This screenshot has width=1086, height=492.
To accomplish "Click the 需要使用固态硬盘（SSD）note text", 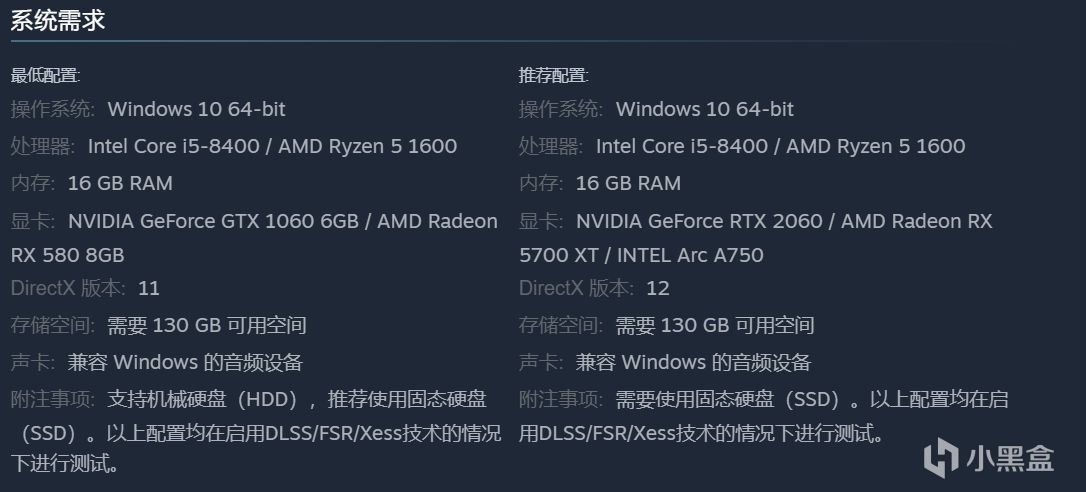I will [x=733, y=399].
